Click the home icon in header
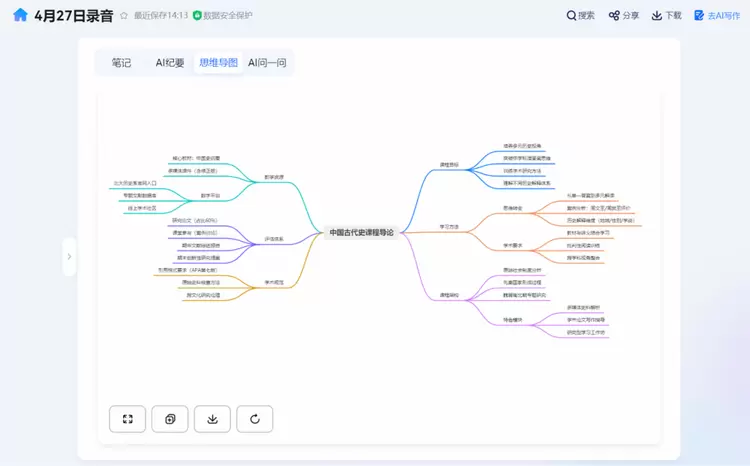 click(20, 16)
